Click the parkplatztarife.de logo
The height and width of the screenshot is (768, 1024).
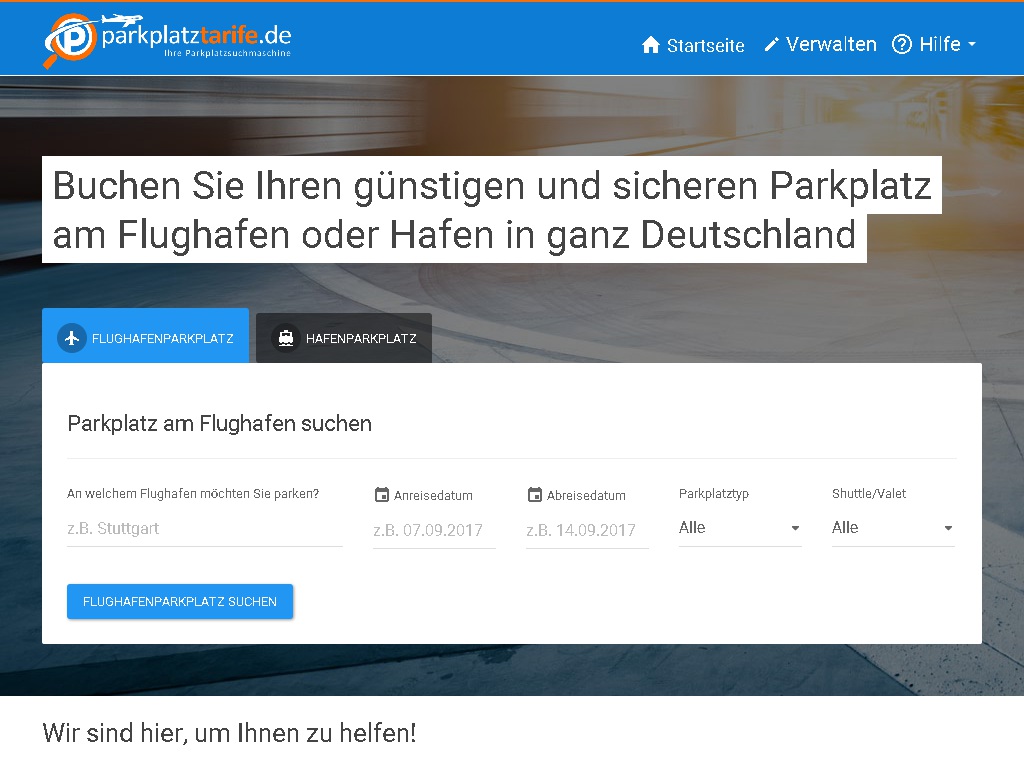tap(167, 40)
